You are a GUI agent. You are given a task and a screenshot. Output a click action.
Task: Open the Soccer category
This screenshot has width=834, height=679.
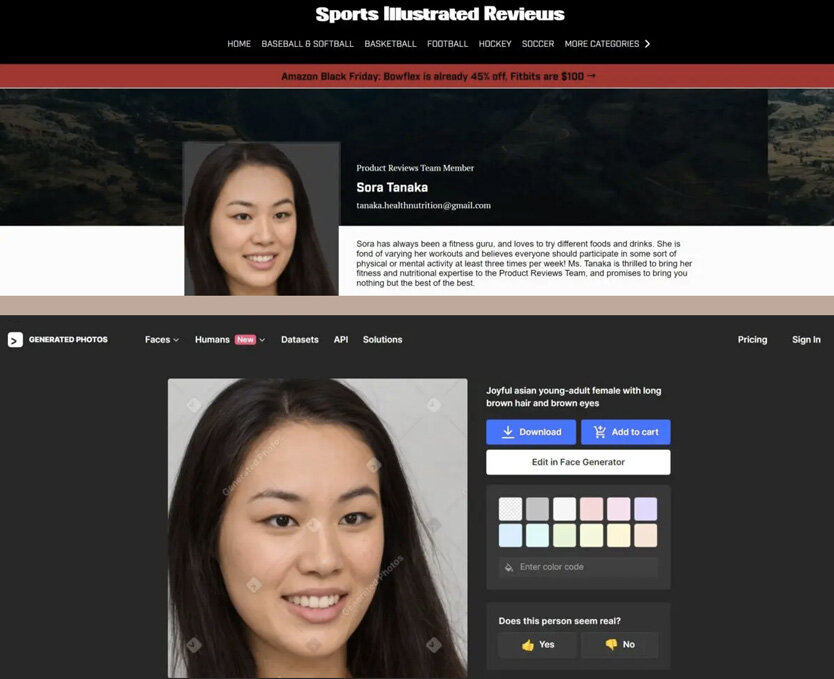tap(538, 44)
